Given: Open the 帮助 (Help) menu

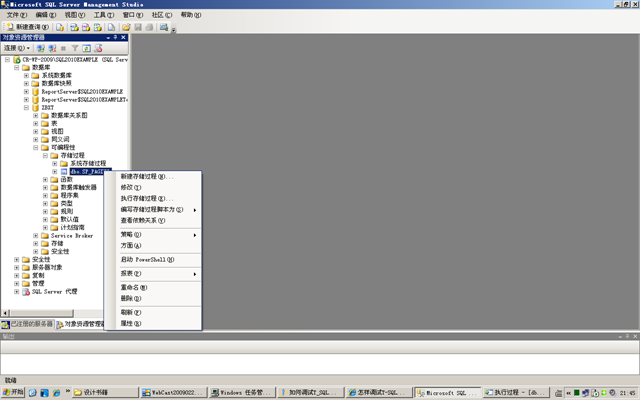Looking at the screenshot, I should [191, 15].
